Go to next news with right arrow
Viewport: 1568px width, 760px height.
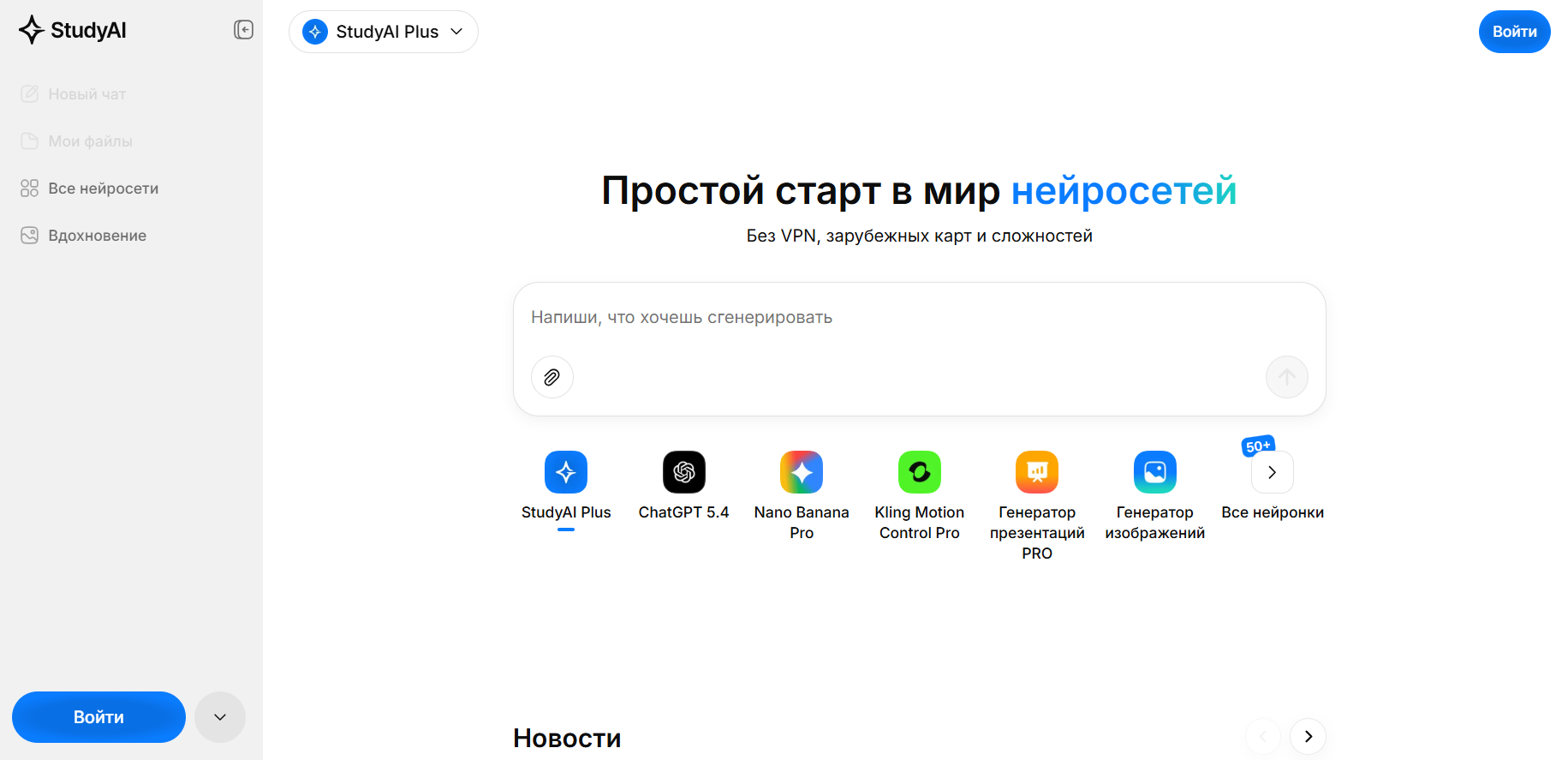[1308, 736]
